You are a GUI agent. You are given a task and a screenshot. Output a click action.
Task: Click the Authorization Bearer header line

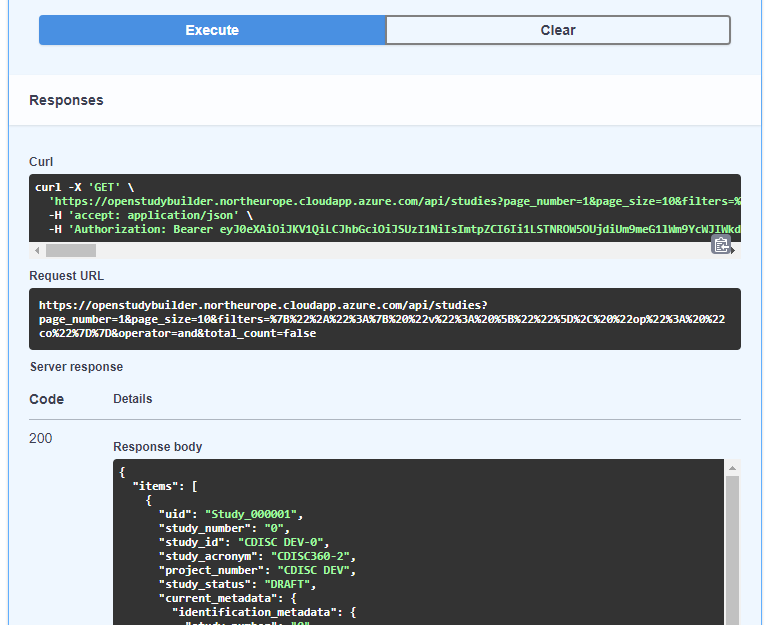[x=394, y=229]
